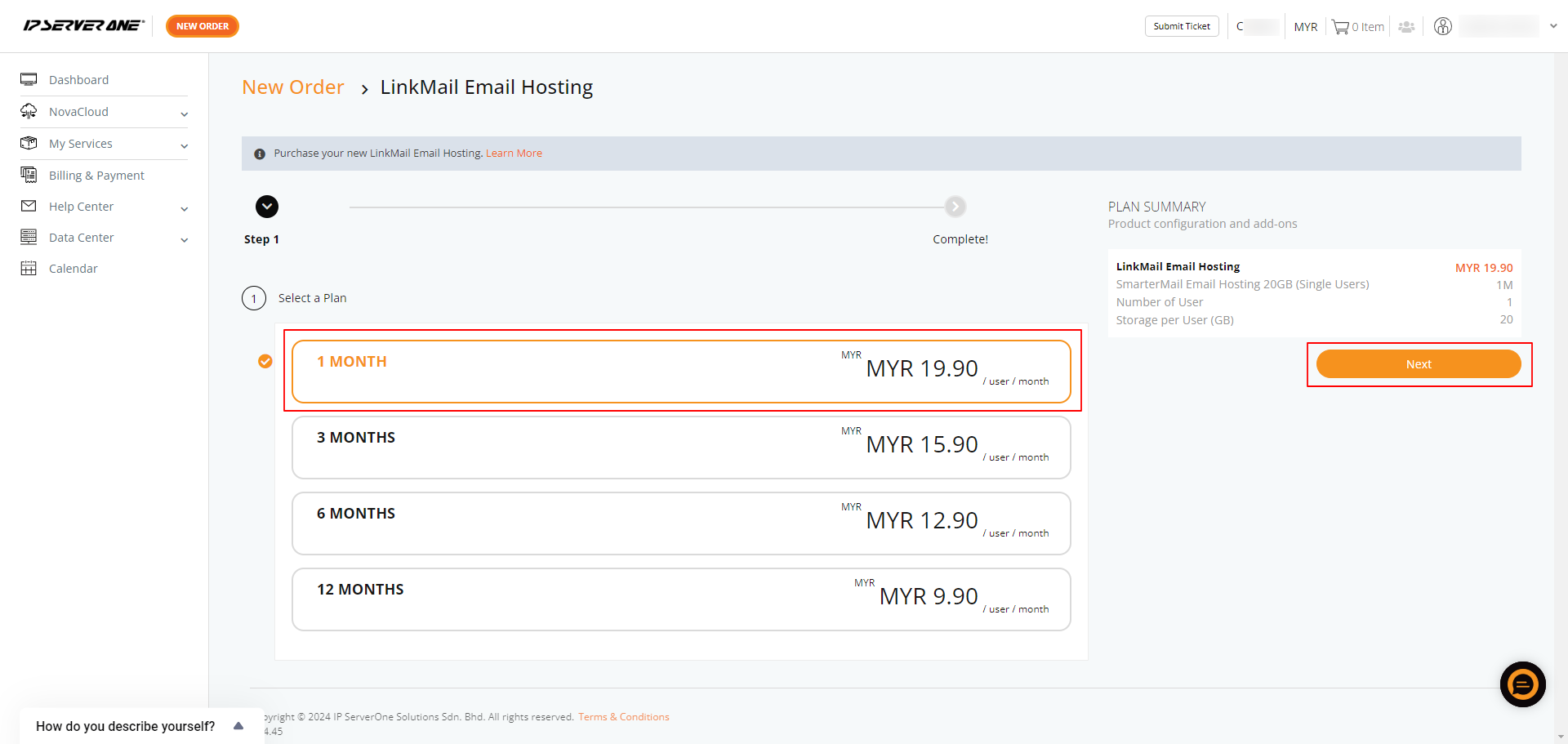Screen dimensions: 1568x744
Task: Click the Billing & Payment invoice icon
Action: (x=29, y=175)
